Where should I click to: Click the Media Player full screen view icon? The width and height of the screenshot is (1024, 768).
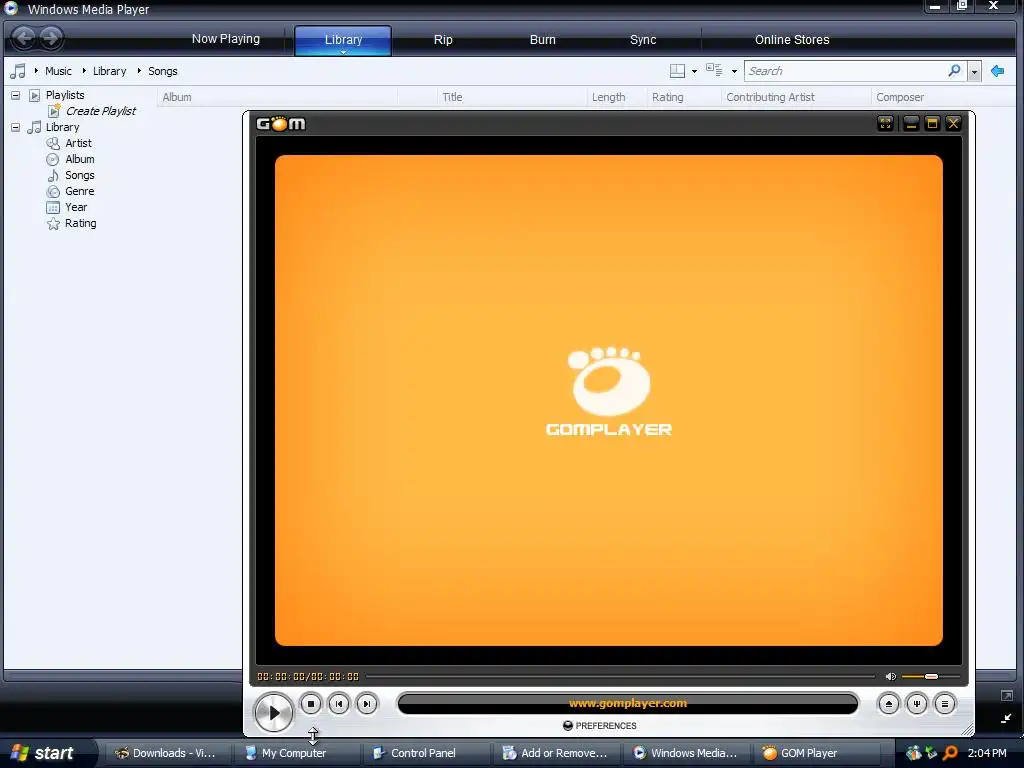point(1006,696)
